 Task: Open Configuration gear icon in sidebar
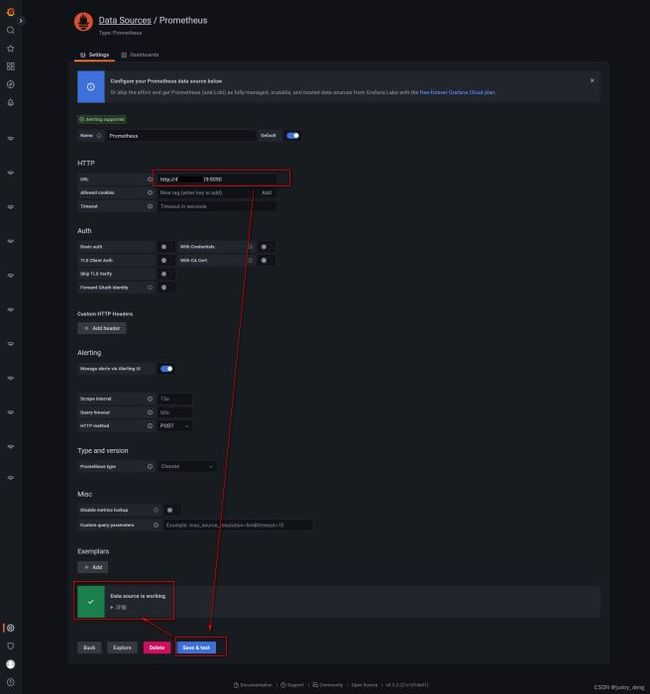click(x=11, y=628)
